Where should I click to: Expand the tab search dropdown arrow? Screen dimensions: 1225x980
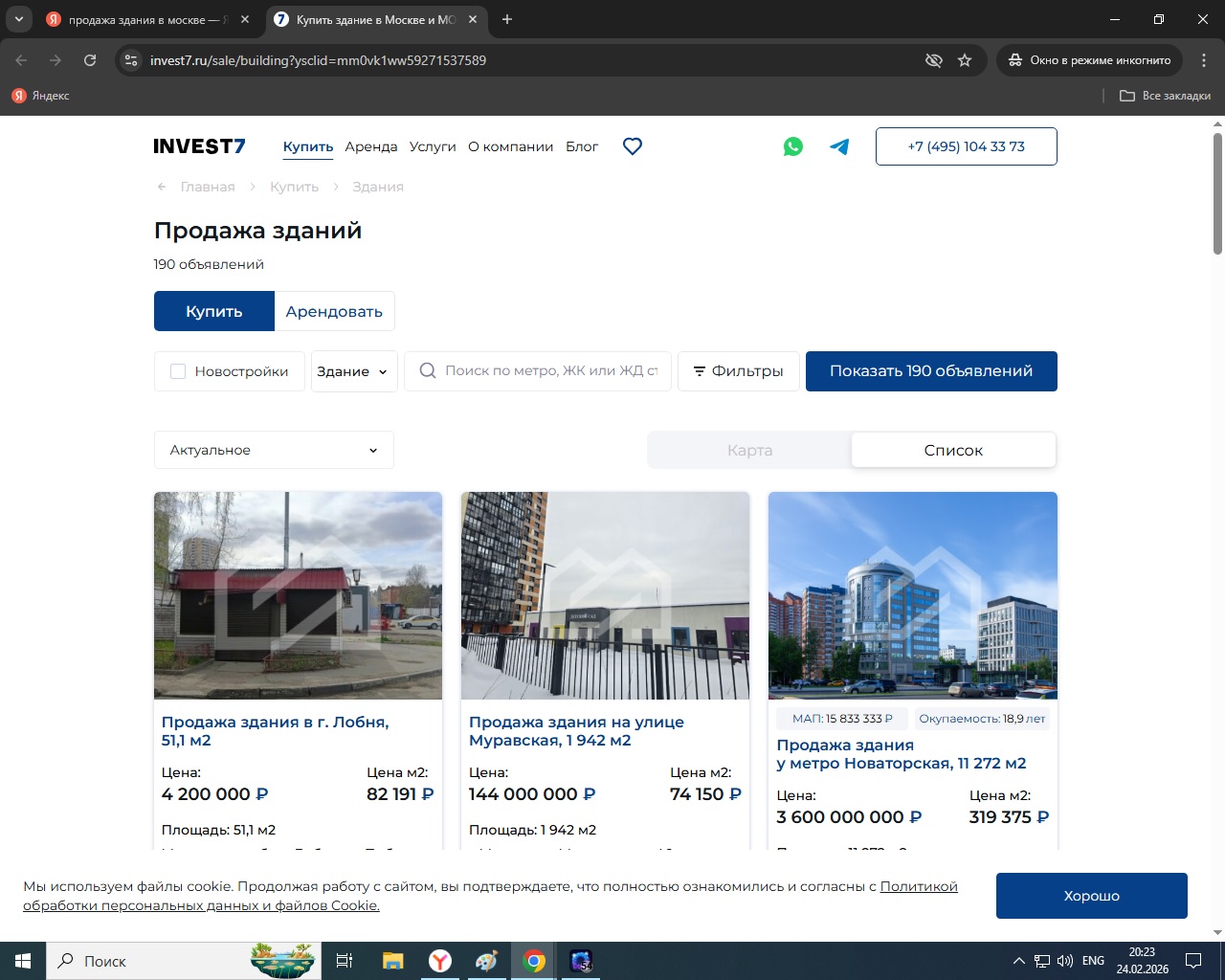(18, 19)
